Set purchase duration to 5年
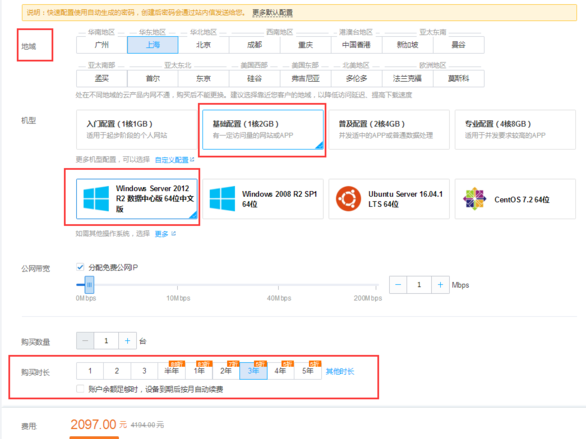Viewport: 586px width, 439px height. pos(308,371)
